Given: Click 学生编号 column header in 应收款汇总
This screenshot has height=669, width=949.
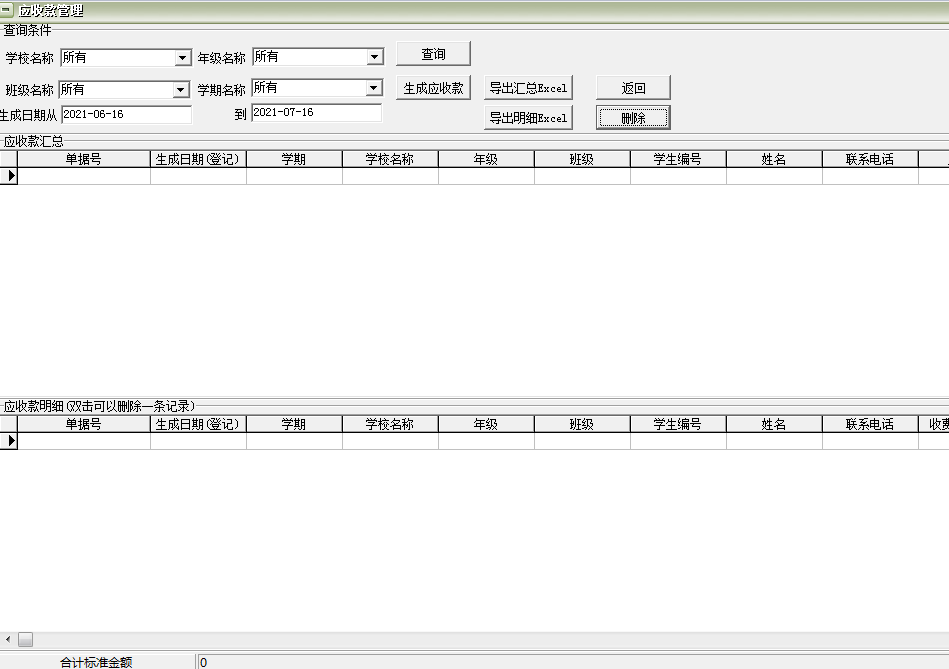Looking at the screenshot, I should 678,159.
